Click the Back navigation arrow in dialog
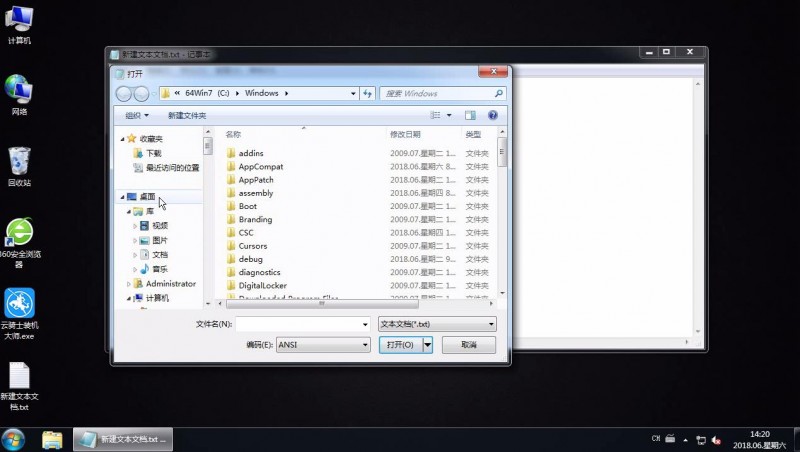This screenshot has height=452, width=800. (x=123, y=93)
